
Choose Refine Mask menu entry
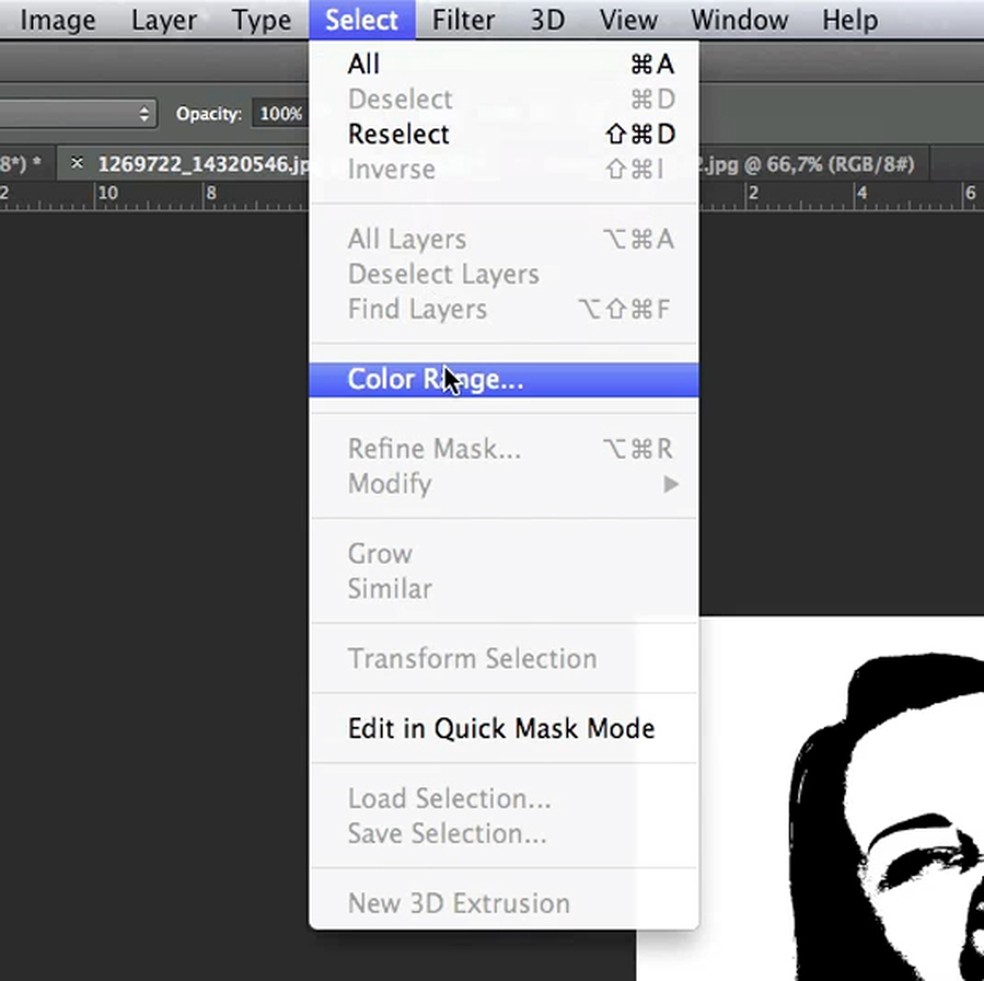click(504, 449)
